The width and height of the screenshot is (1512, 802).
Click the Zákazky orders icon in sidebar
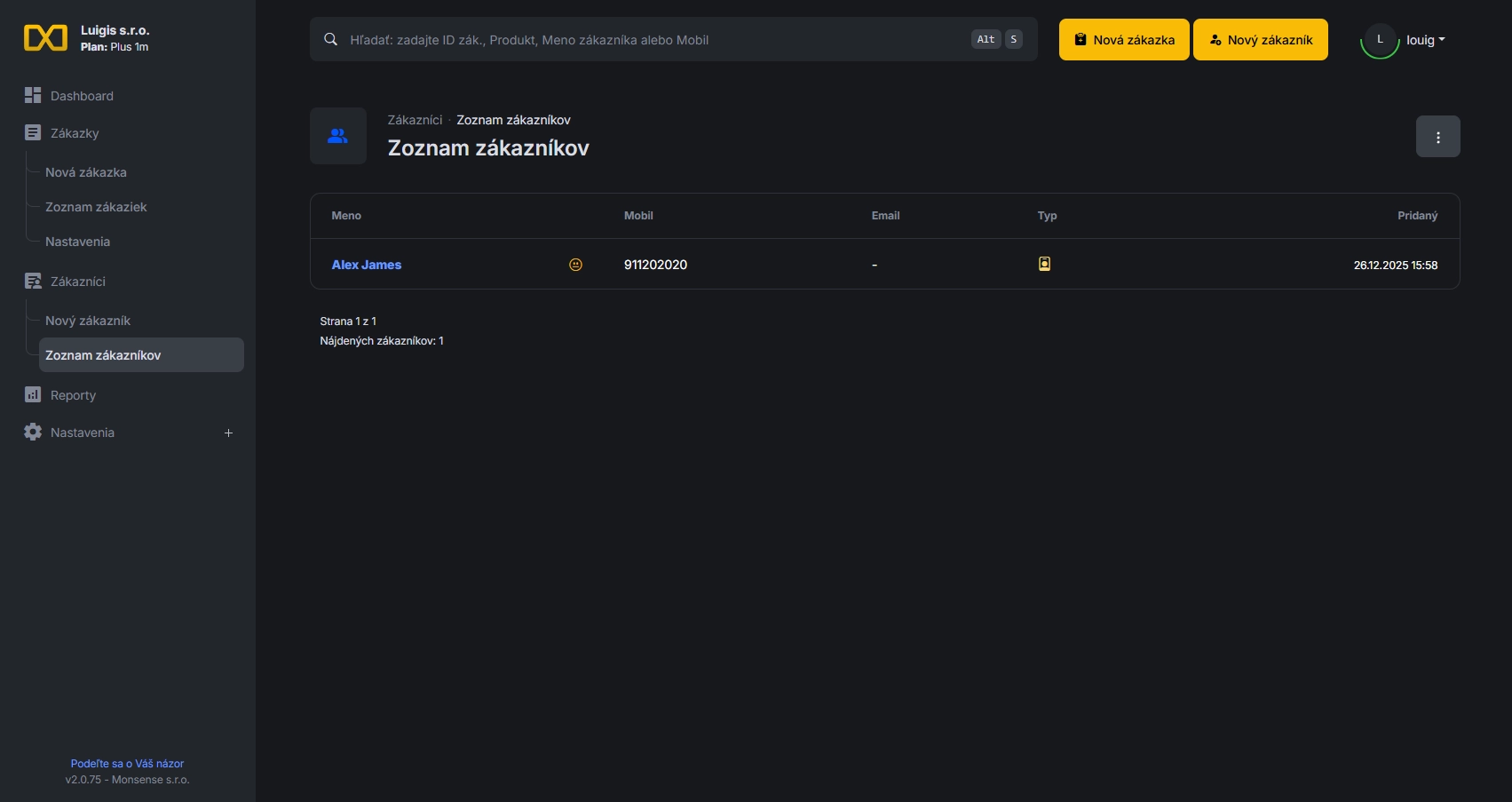tap(32, 132)
